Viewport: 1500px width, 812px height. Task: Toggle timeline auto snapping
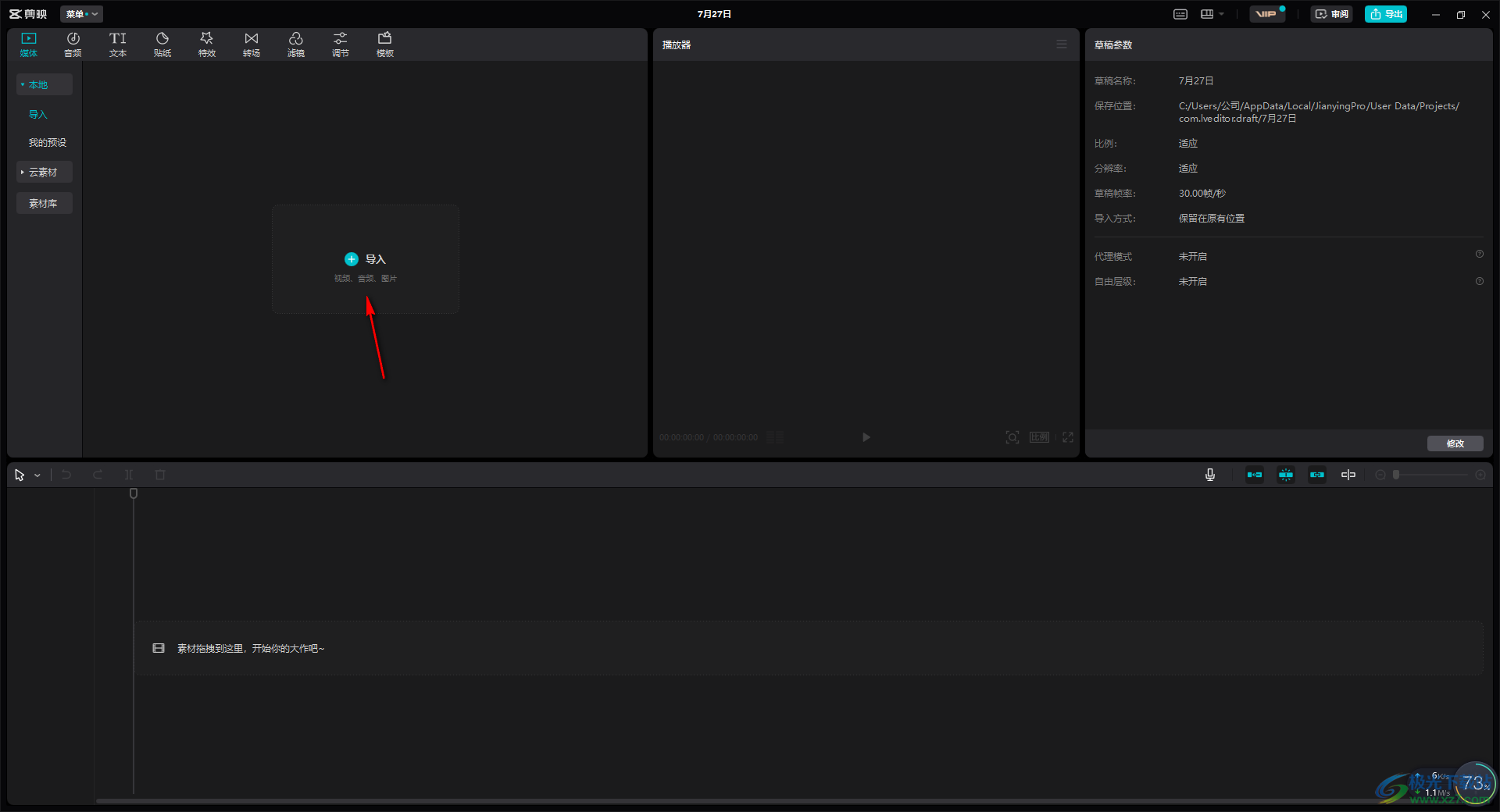pos(1286,475)
